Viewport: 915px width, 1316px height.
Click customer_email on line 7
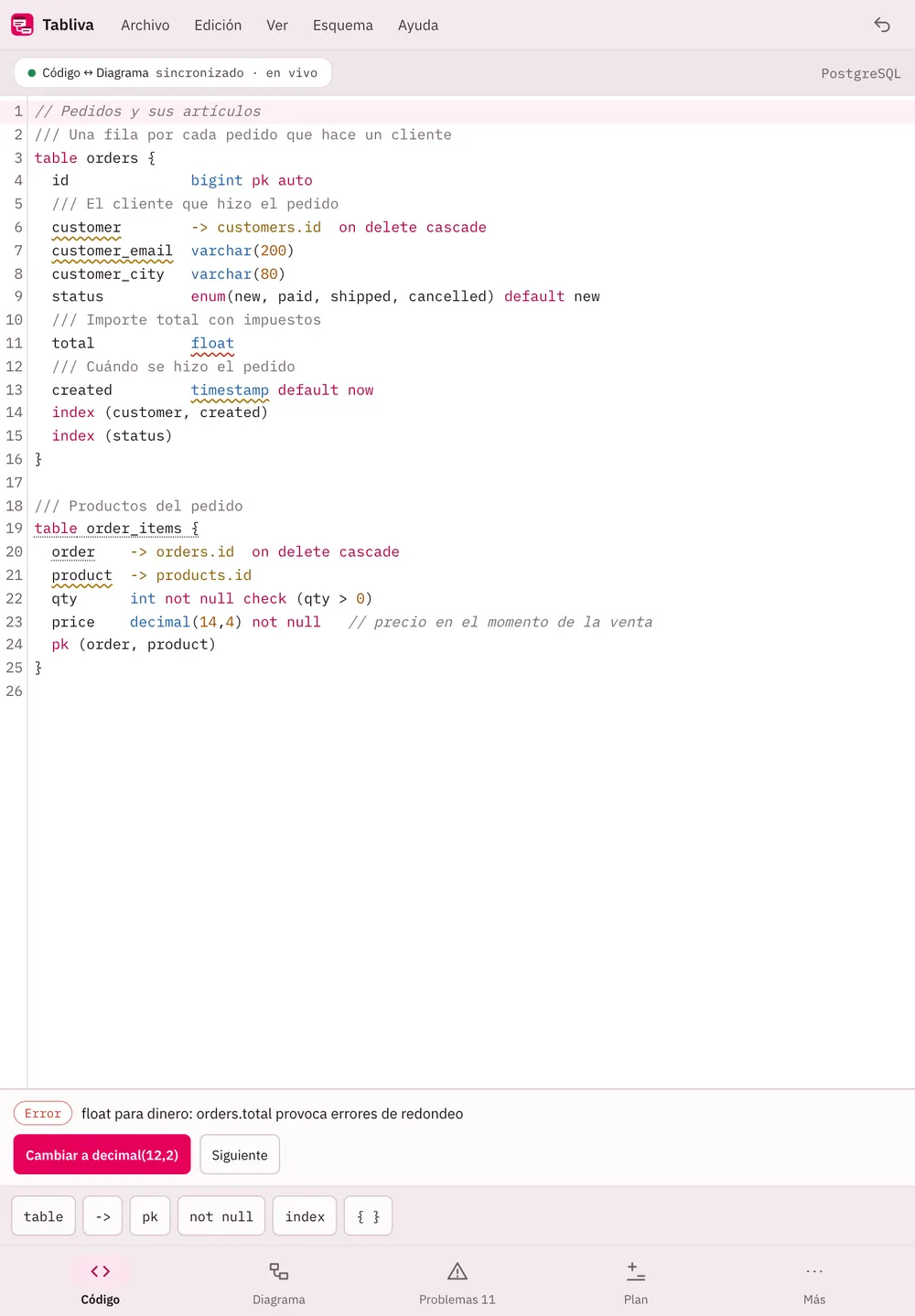point(113,251)
